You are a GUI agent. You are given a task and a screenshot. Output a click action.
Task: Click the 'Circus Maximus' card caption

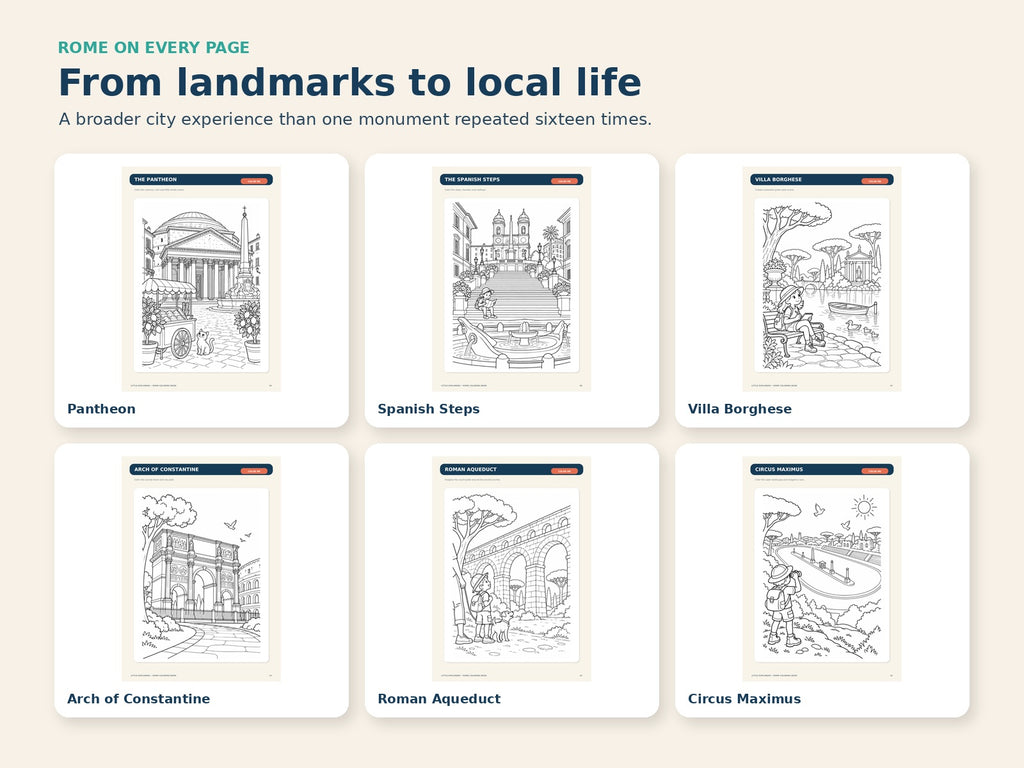tap(744, 699)
